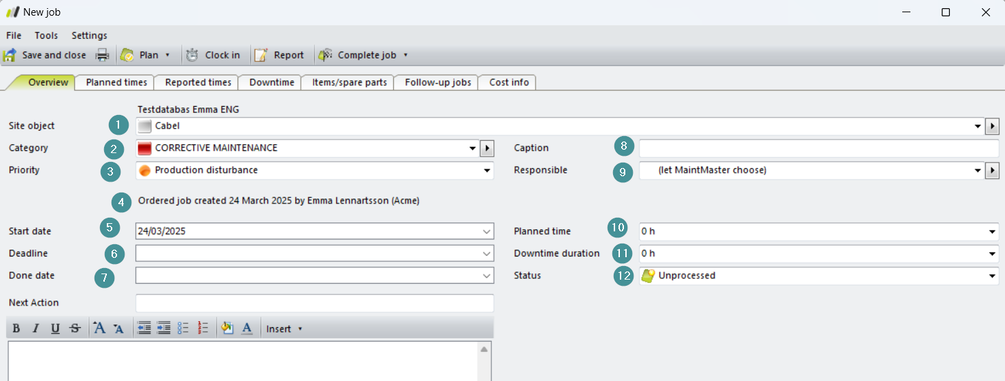This screenshot has width=1005, height=381.
Task: Insert a numbered list
Action: point(203,328)
